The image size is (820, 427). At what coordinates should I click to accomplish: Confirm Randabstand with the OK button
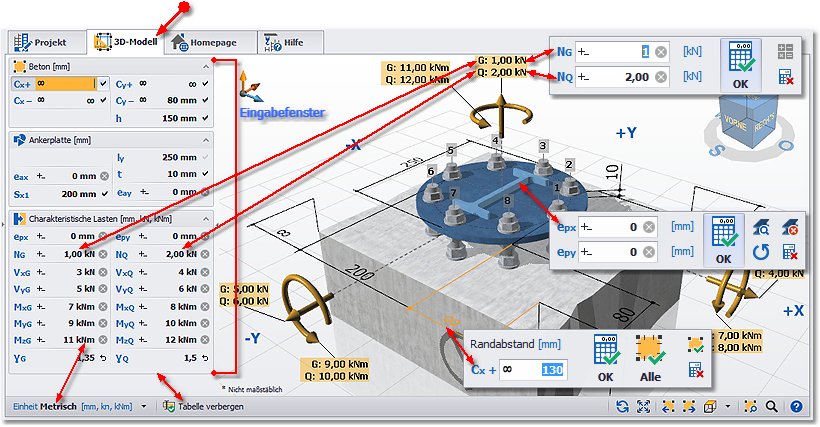coord(606,359)
